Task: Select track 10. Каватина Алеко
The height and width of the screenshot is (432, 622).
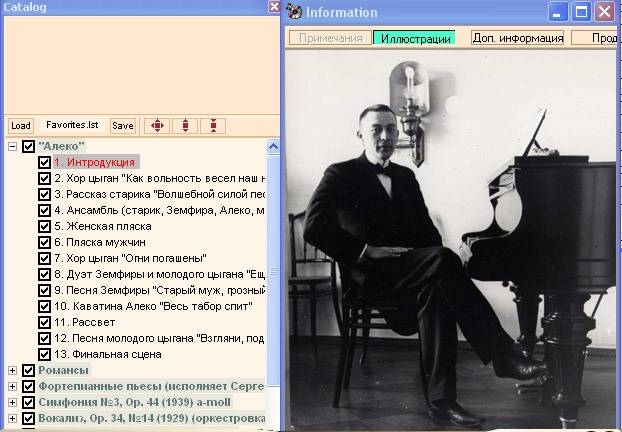Action: [x=153, y=306]
